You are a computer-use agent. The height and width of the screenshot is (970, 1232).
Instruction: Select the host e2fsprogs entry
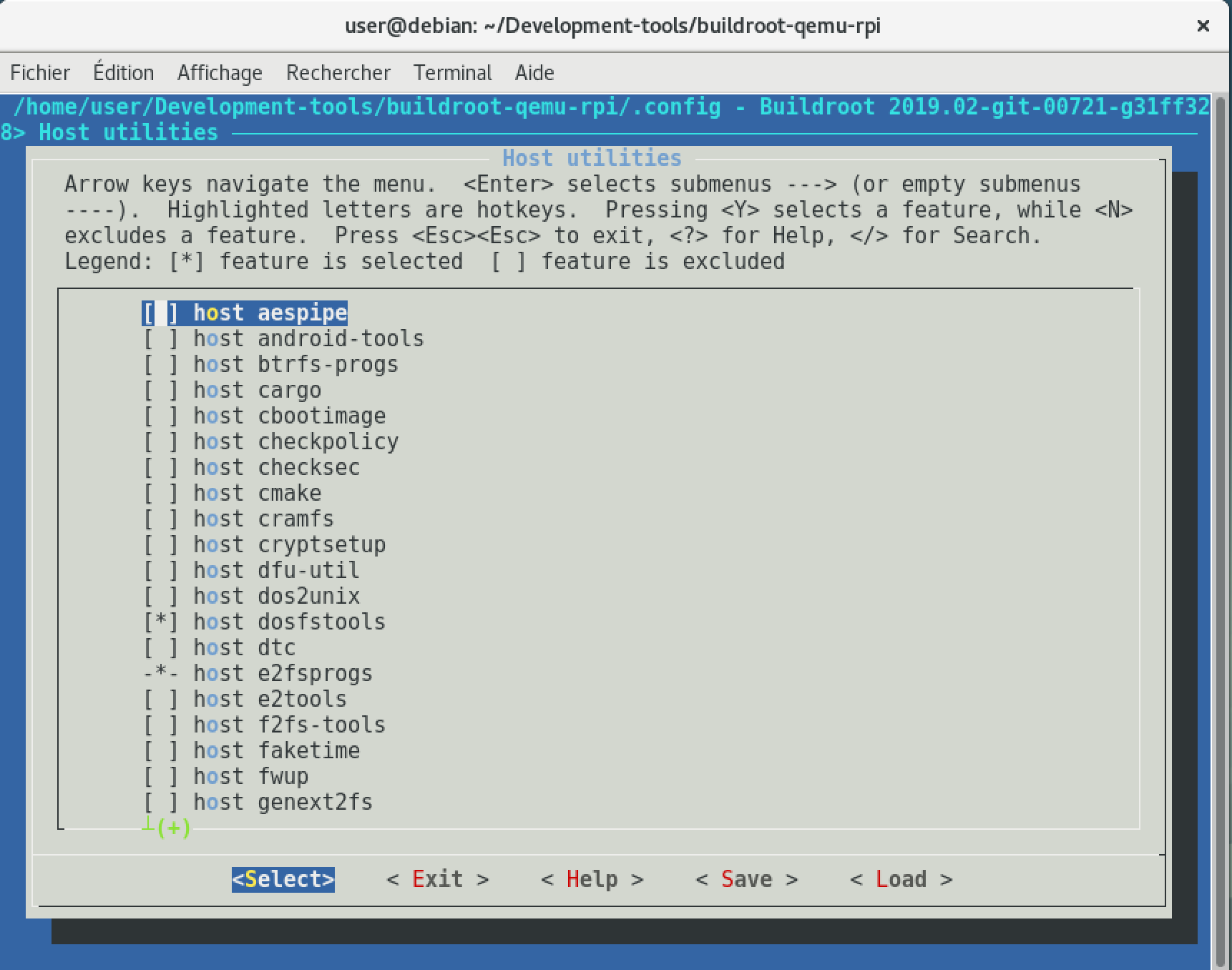pos(258,673)
